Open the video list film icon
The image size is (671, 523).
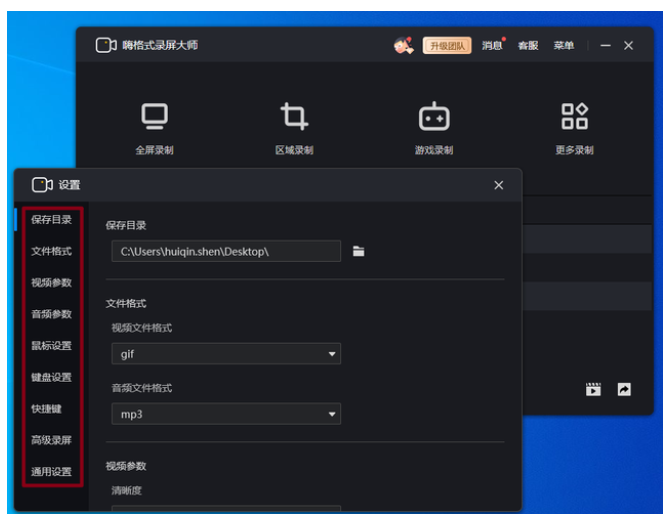[594, 390]
